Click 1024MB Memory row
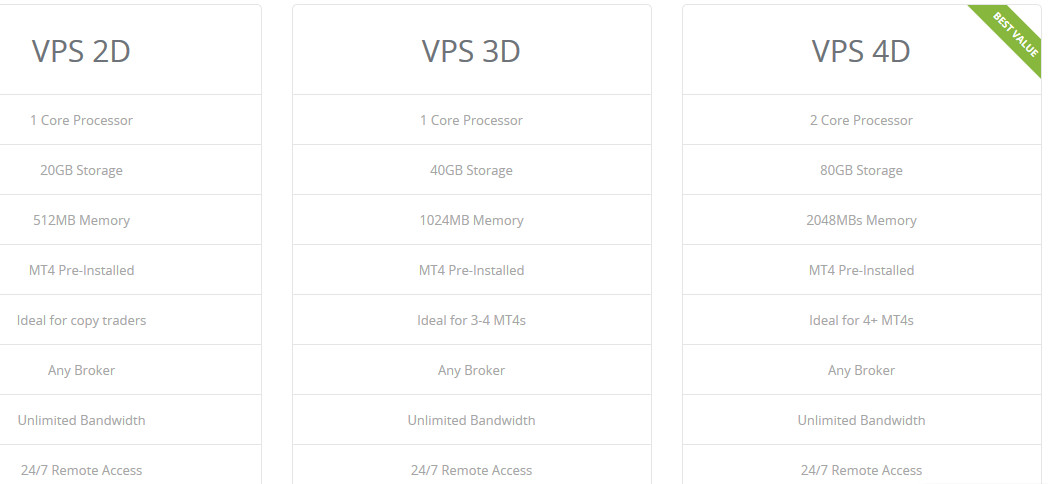 click(472, 220)
